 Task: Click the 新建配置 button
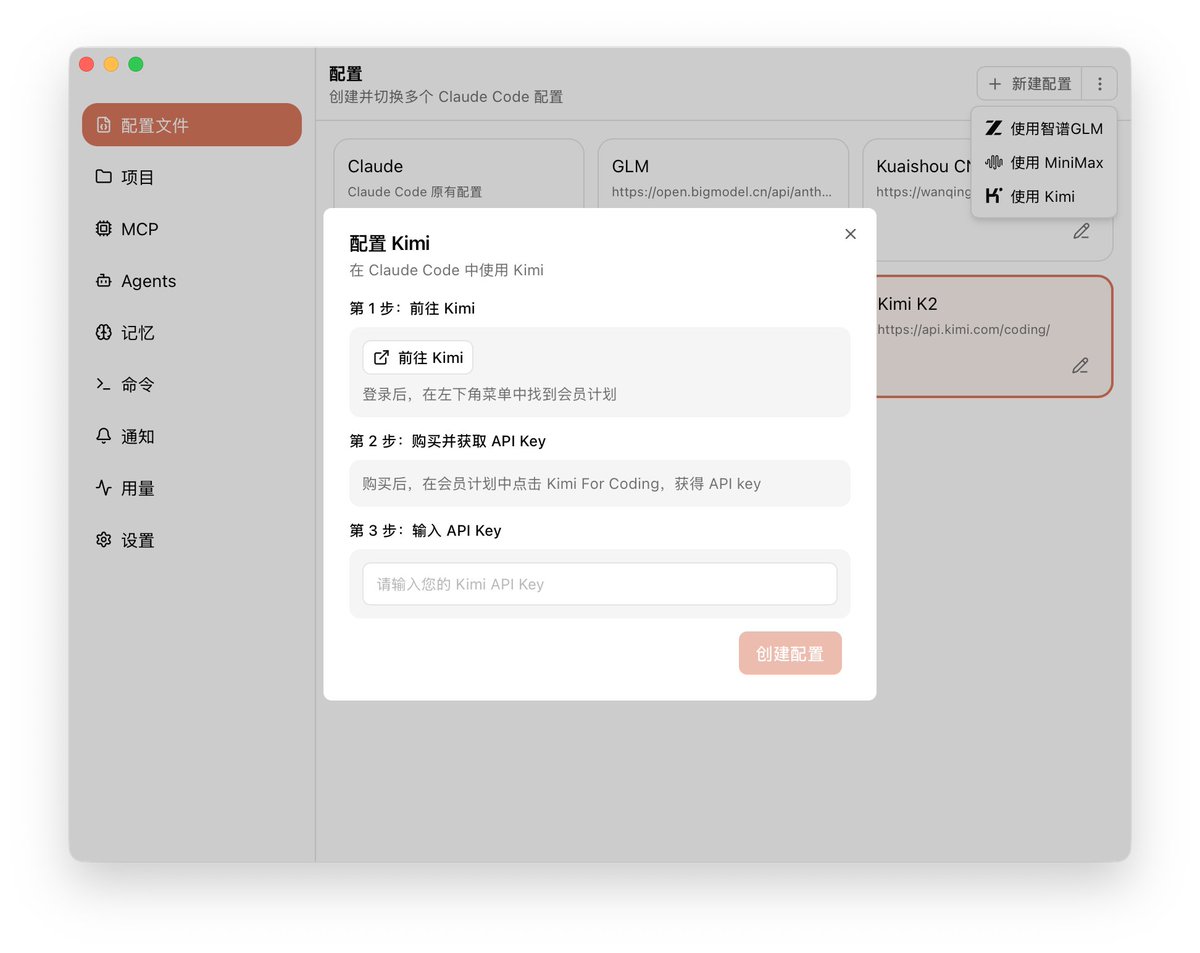(1030, 83)
